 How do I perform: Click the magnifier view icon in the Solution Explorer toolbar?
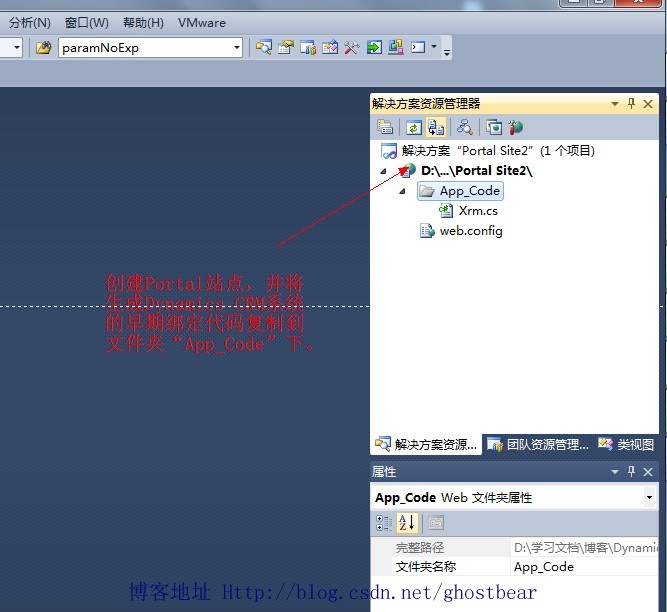[x=465, y=127]
